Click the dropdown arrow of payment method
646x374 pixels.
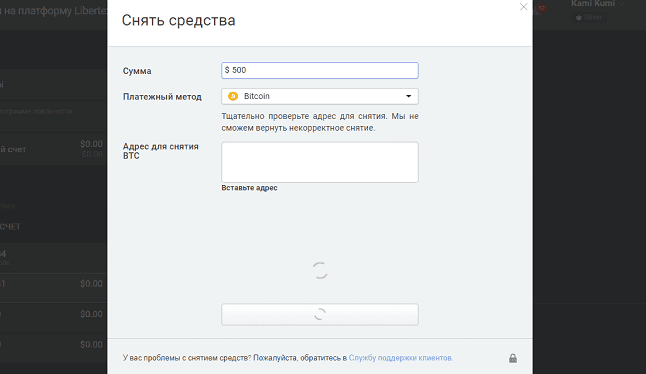(408, 96)
